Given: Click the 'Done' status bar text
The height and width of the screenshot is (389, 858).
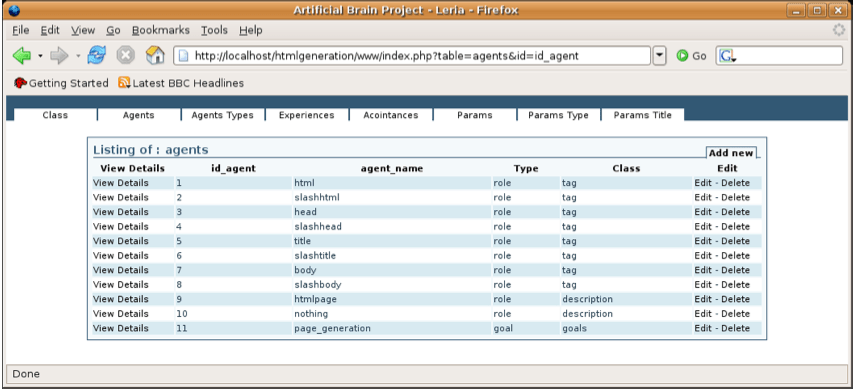Looking at the screenshot, I should (26, 374).
